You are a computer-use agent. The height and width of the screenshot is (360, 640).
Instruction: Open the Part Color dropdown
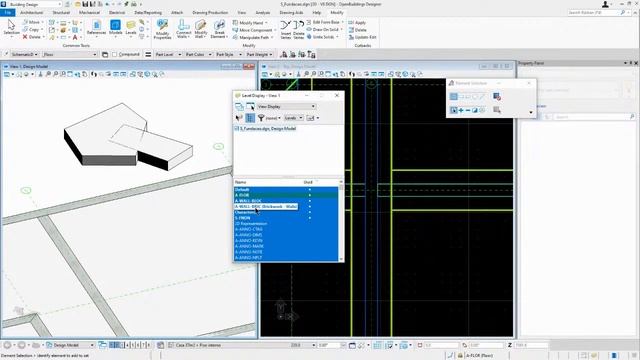coord(198,54)
